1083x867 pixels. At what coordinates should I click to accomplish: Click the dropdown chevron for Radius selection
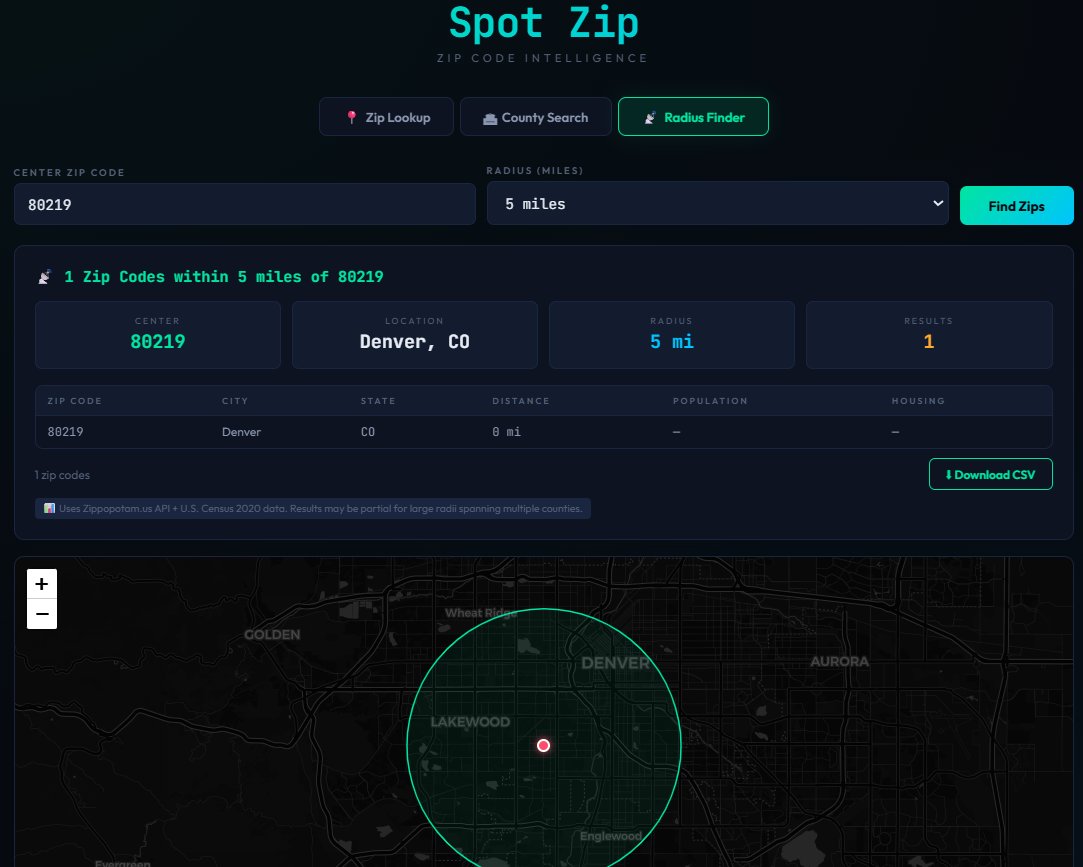pos(938,203)
